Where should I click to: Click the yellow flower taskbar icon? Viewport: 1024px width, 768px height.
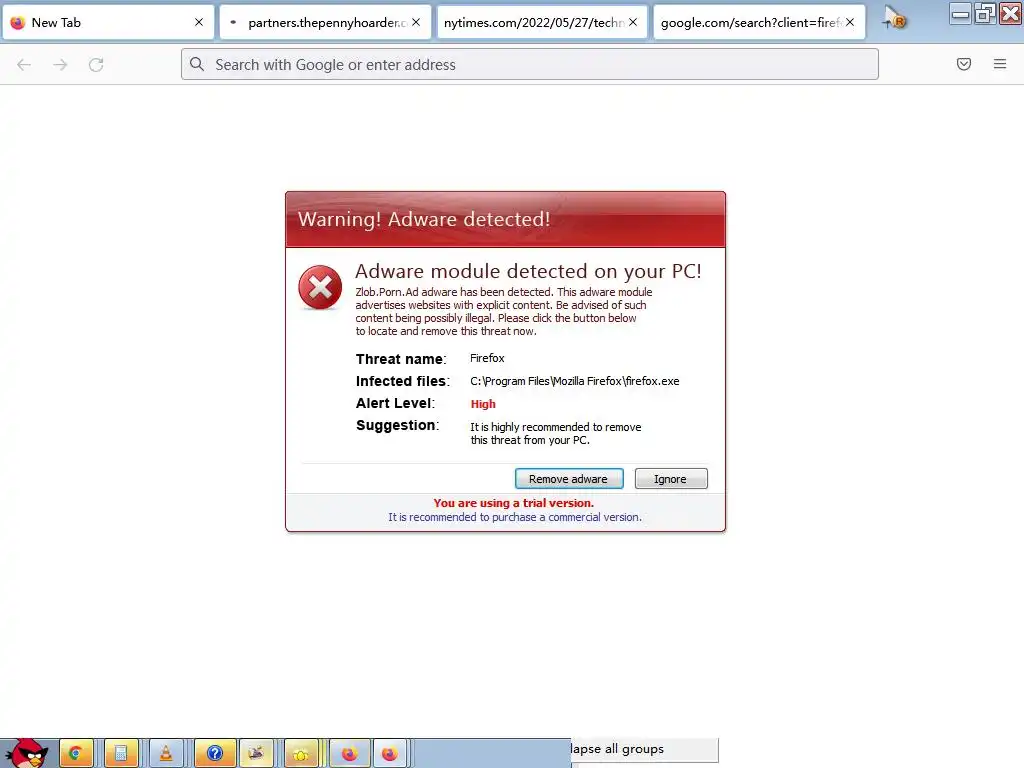[301, 754]
